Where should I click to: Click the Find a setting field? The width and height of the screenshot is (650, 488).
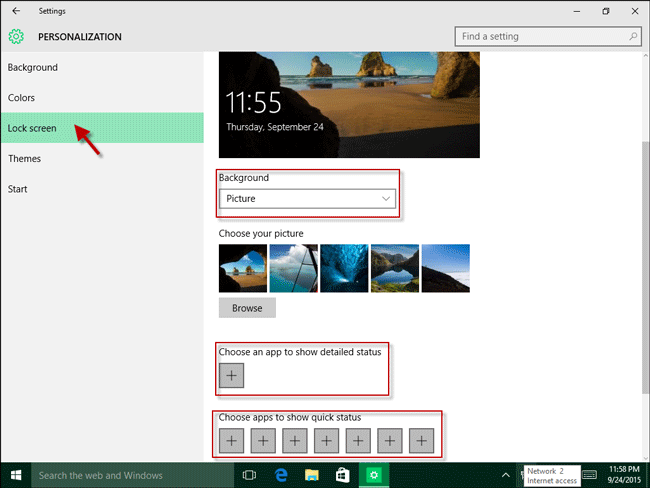(548, 36)
